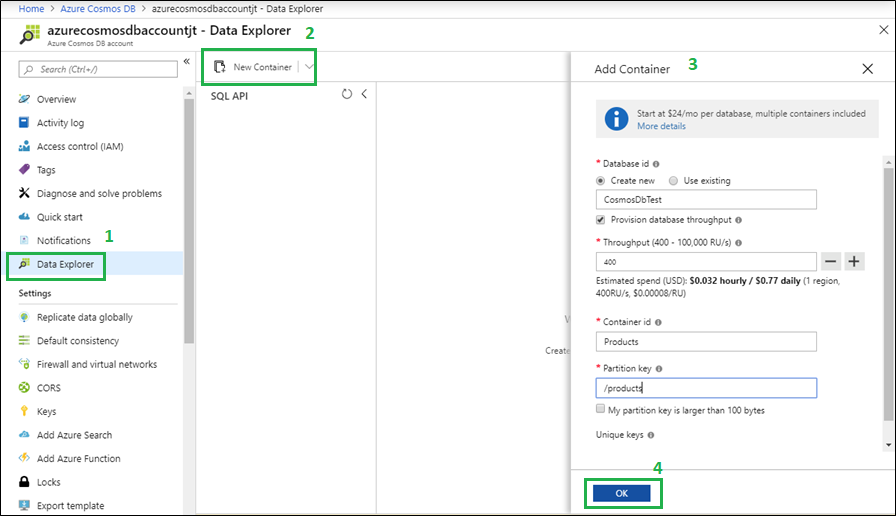Open Default consistency settings
This screenshot has height=516, width=896.
[78, 341]
